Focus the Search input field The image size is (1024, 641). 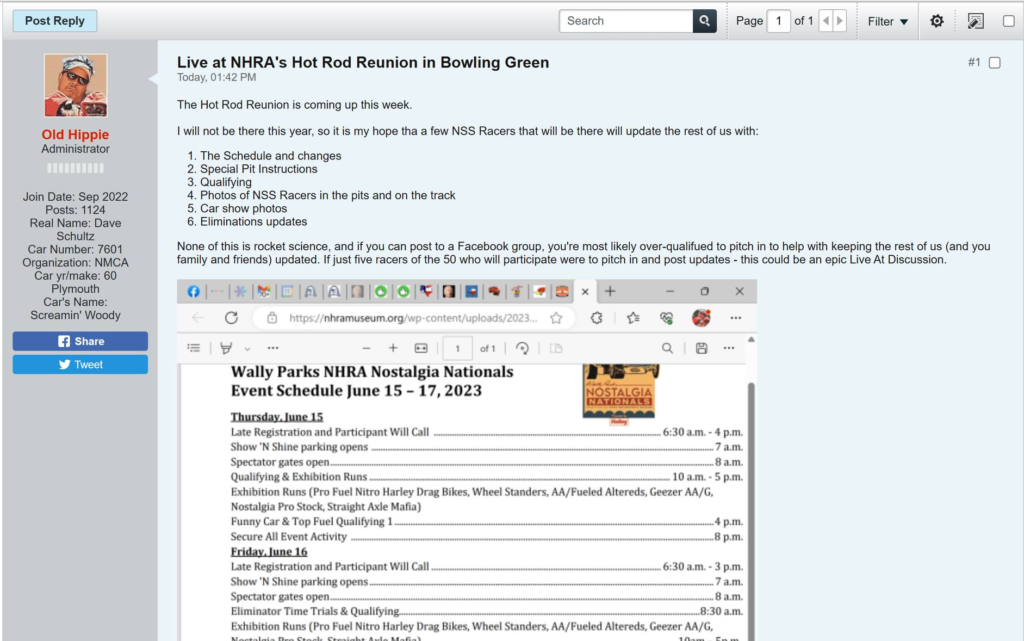click(x=626, y=21)
